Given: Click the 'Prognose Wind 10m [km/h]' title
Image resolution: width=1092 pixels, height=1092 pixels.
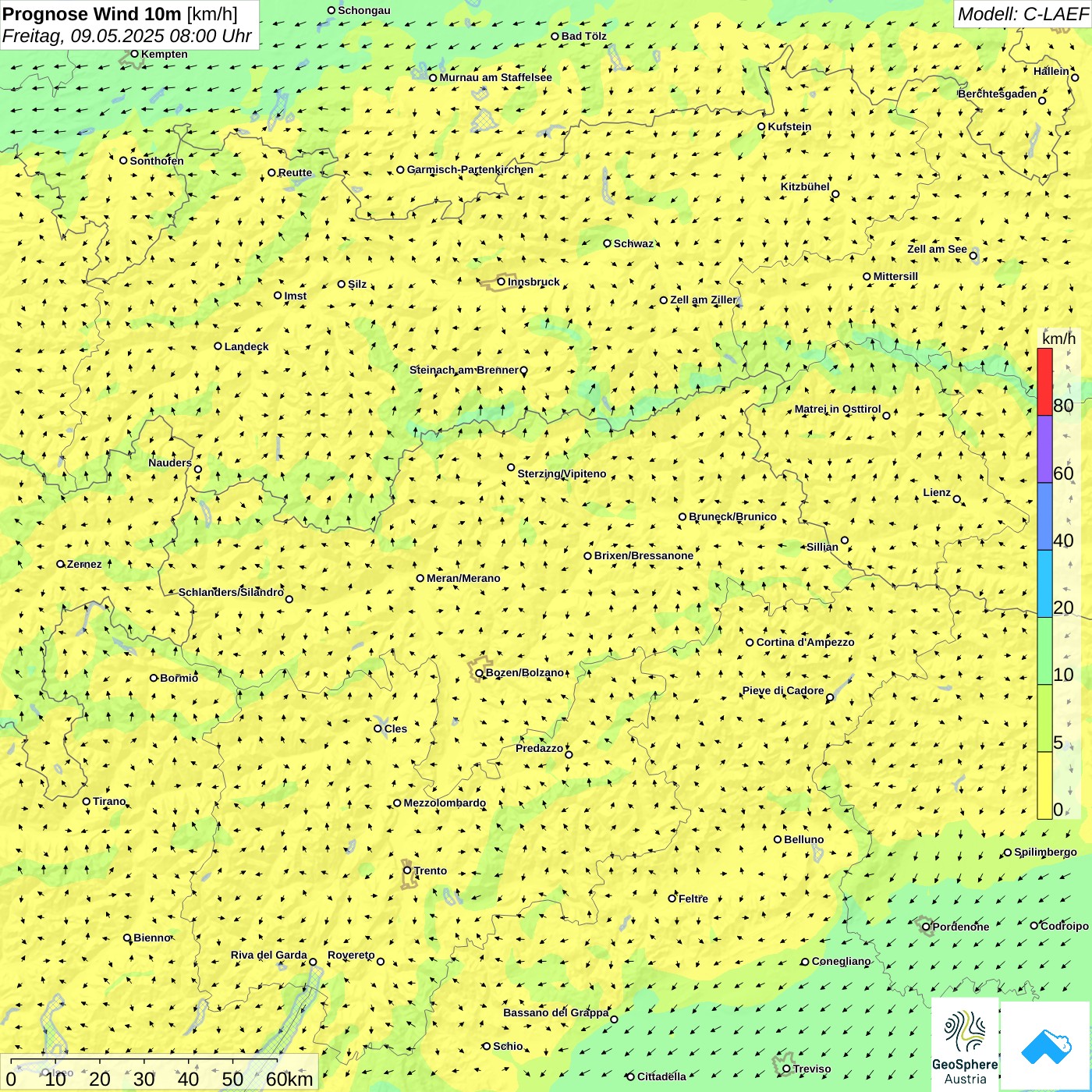Looking at the screenshot, I should pos(120,13).
